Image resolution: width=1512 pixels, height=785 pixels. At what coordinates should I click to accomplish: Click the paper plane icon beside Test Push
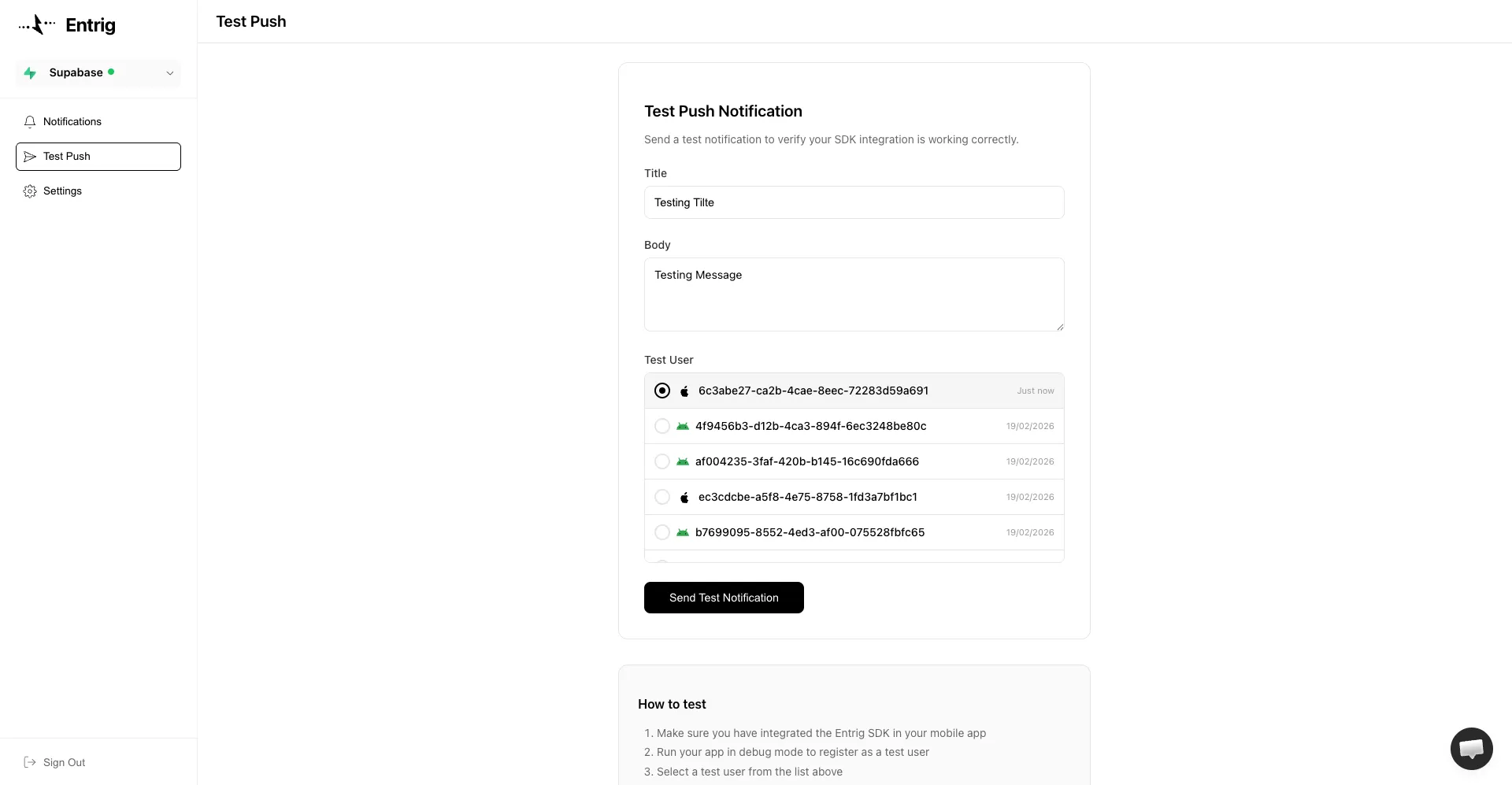click(x=29, y=156)
